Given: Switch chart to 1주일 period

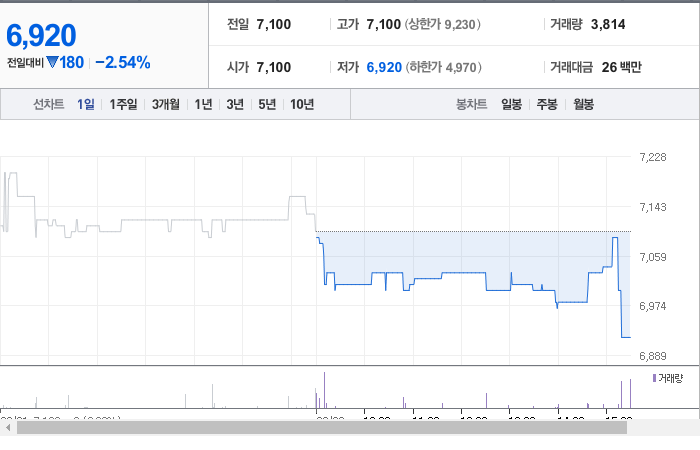Looking at the screenshot, I should (x=123, y=104).
